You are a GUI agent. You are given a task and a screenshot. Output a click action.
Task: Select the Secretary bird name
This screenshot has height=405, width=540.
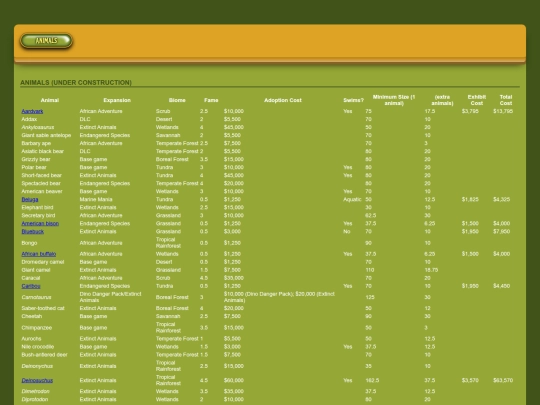pyautogui.click(x=38, y=216)
